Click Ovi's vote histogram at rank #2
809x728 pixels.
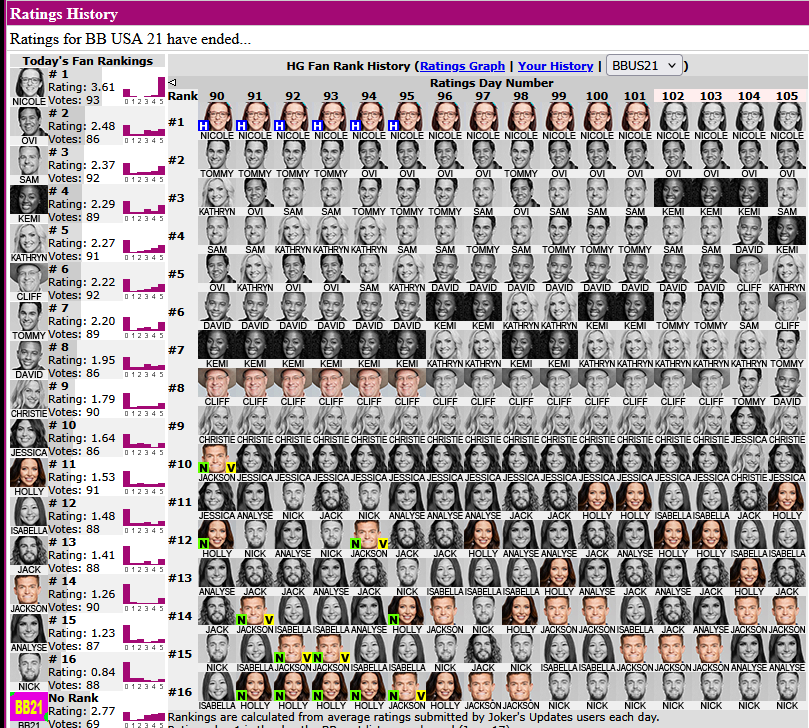coord(144,130)
